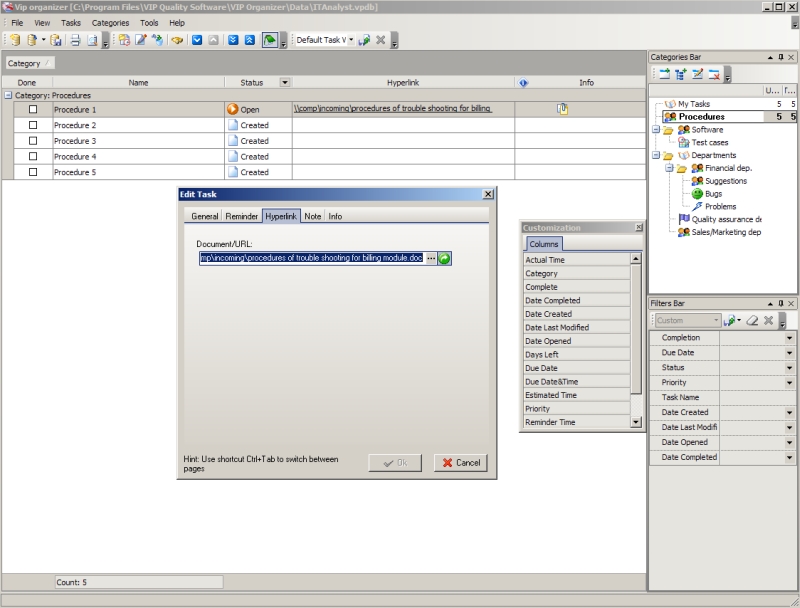Click the eraser icon in Filters Bar

[x=752, y=320]
